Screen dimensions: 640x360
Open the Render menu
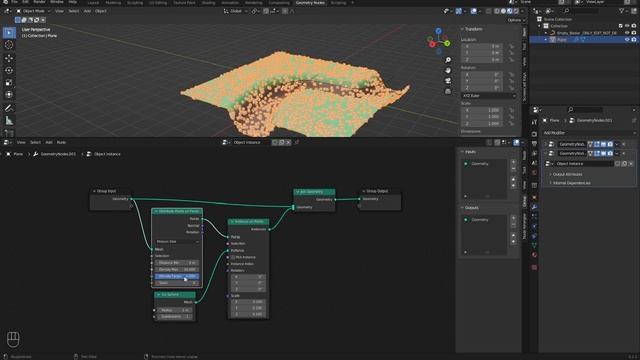tap(39, 2)
